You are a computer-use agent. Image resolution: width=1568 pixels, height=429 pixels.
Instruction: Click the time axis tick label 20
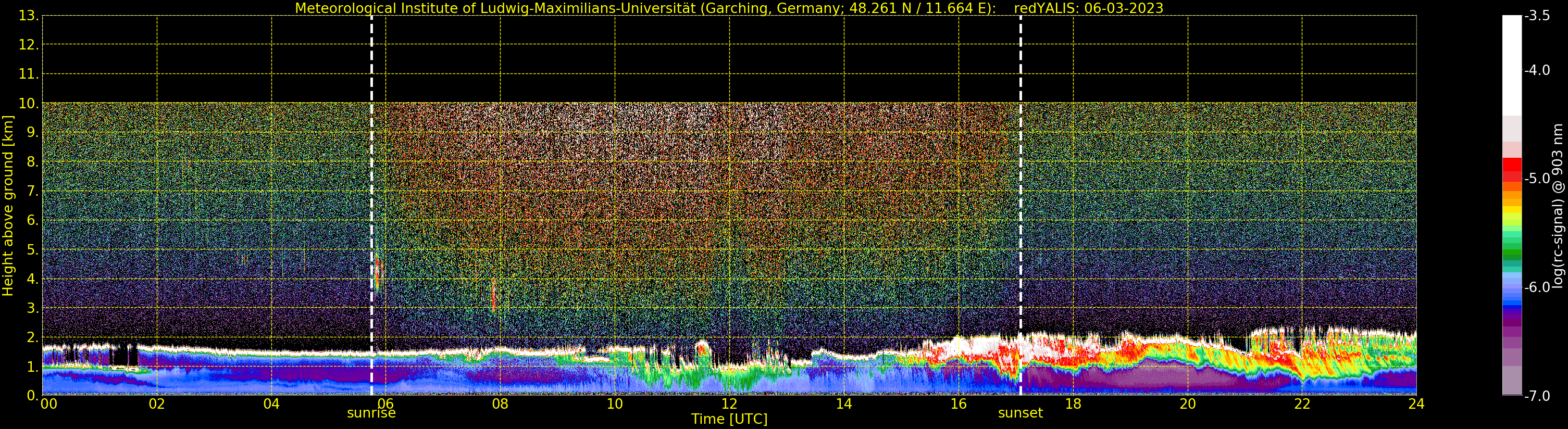click(1188, 404)
